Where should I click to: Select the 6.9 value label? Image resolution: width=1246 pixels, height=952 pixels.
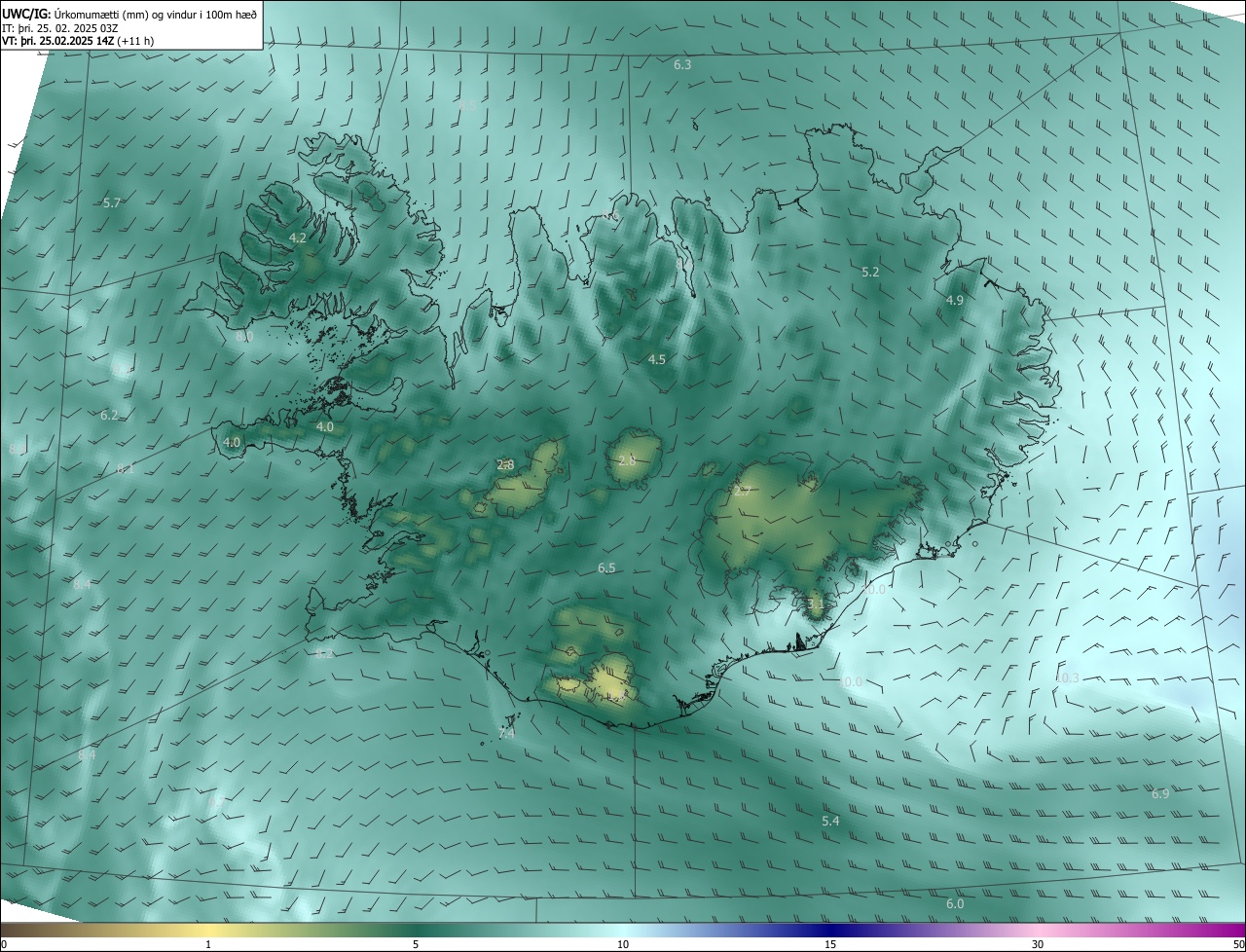(x=1160, y=795)
